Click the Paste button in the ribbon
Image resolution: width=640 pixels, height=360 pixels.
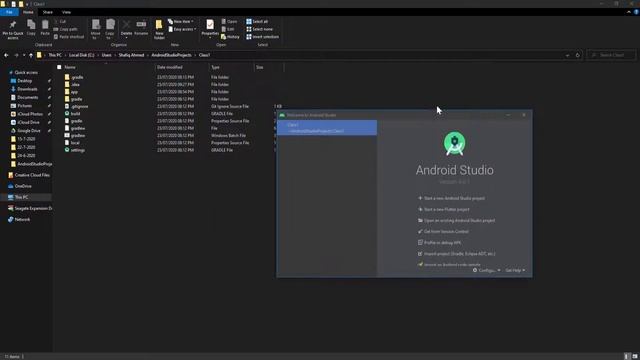45,28
